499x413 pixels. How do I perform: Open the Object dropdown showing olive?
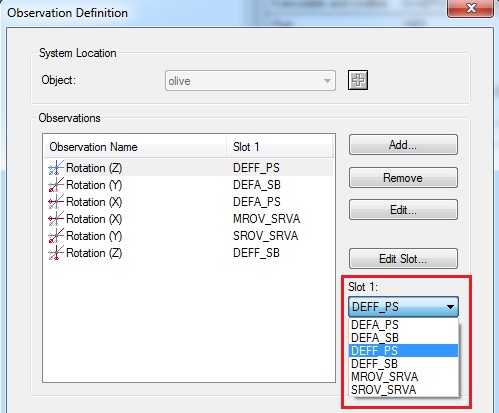coord(250,81)
